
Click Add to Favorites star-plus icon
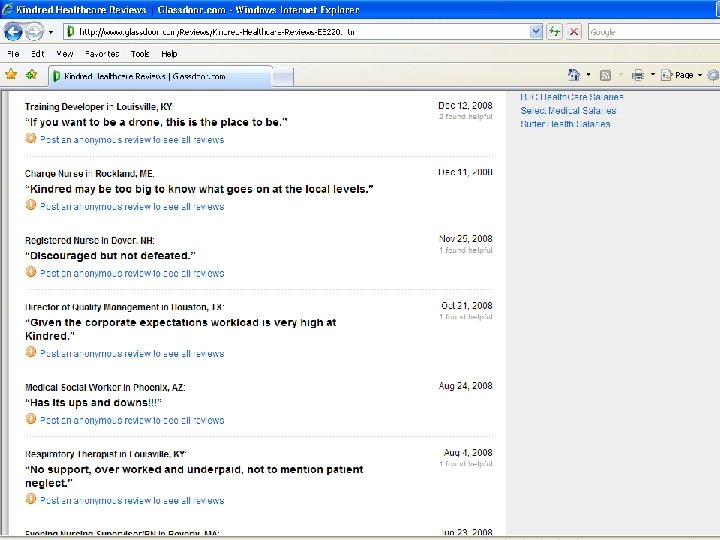(31, 74)
